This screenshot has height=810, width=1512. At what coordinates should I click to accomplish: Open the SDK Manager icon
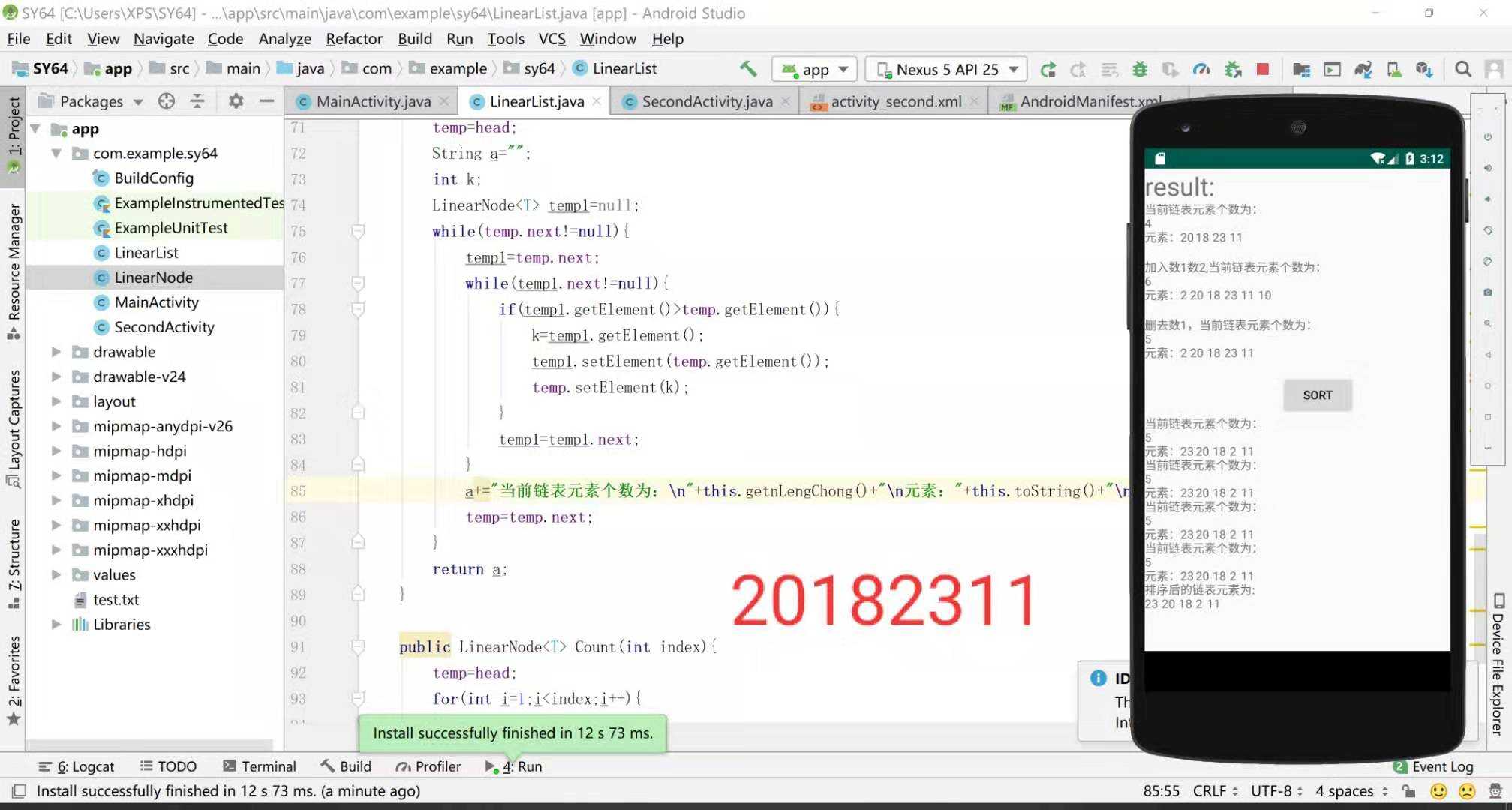coord(1424,69)
